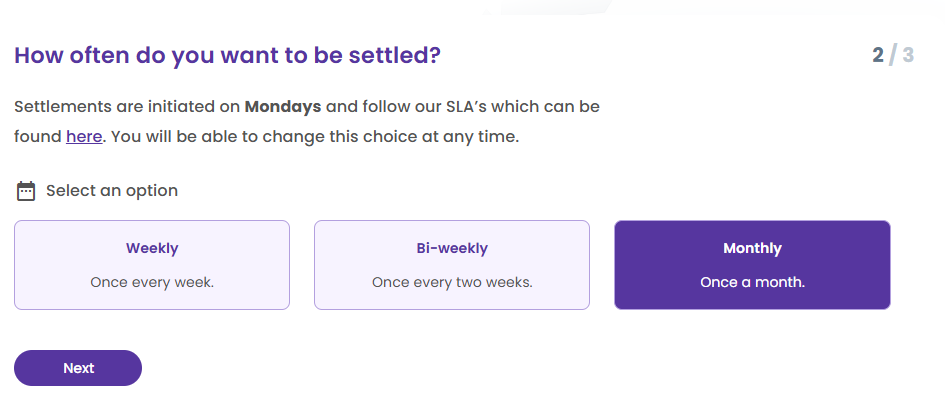Click the "Once a month." description
Screen dimensions: 945x397
click(x=752, y=282)
